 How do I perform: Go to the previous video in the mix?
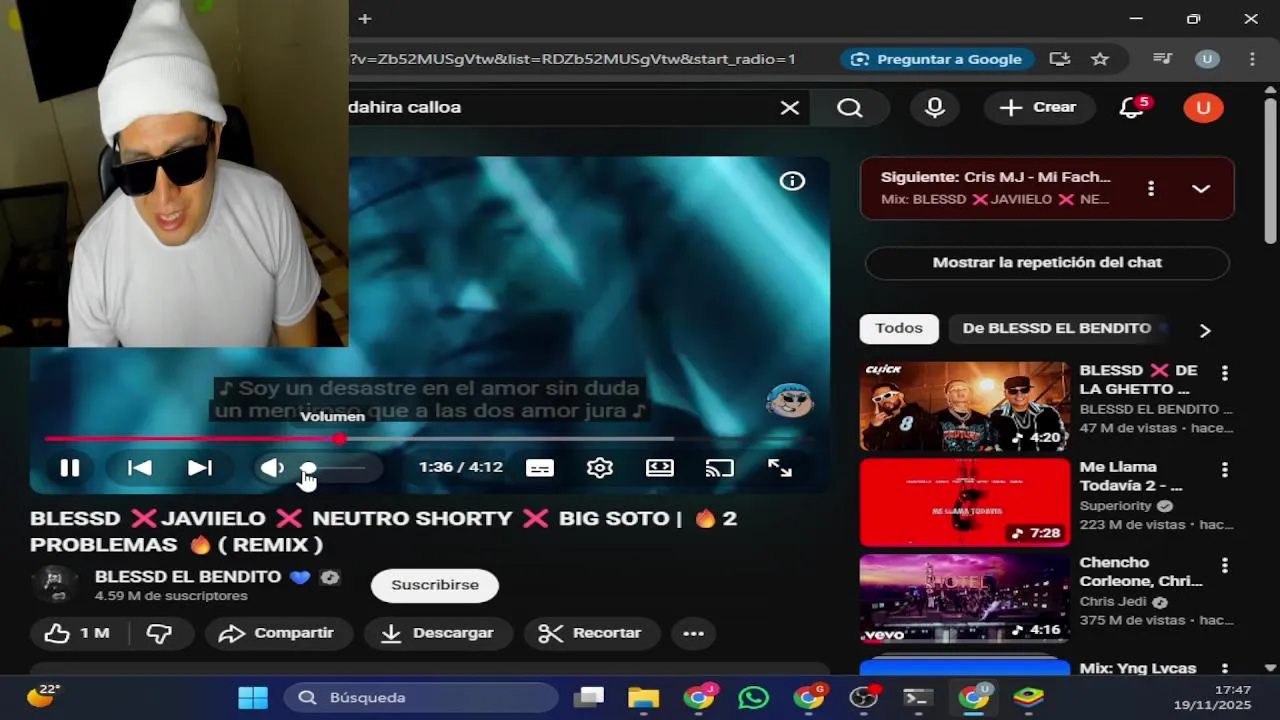[139, 468]
